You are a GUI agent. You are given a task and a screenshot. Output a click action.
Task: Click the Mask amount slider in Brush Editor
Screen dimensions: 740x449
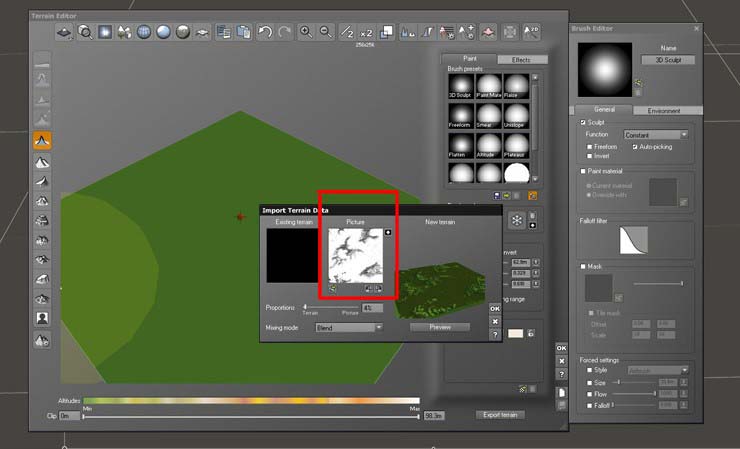[x=658, y=283]
